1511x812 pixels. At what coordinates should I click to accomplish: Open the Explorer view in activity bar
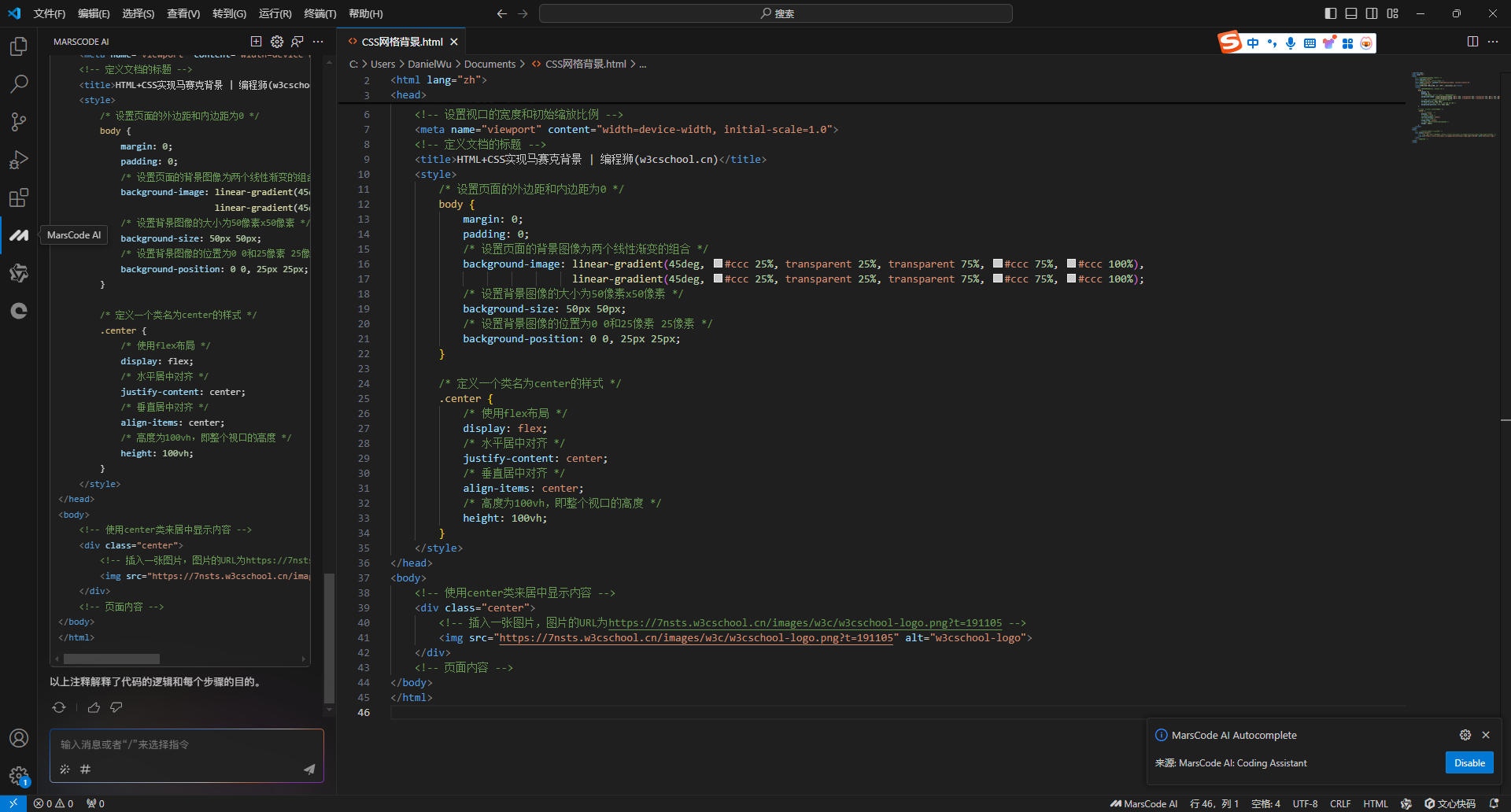point(19,46)
